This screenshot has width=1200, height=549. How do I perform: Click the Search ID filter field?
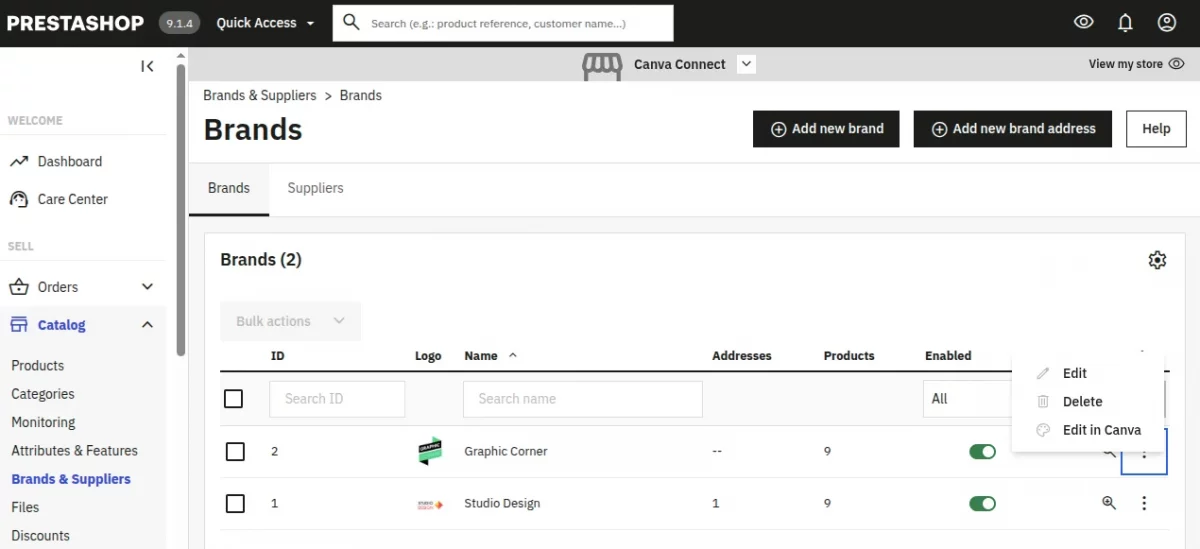[x=337, y=399]
